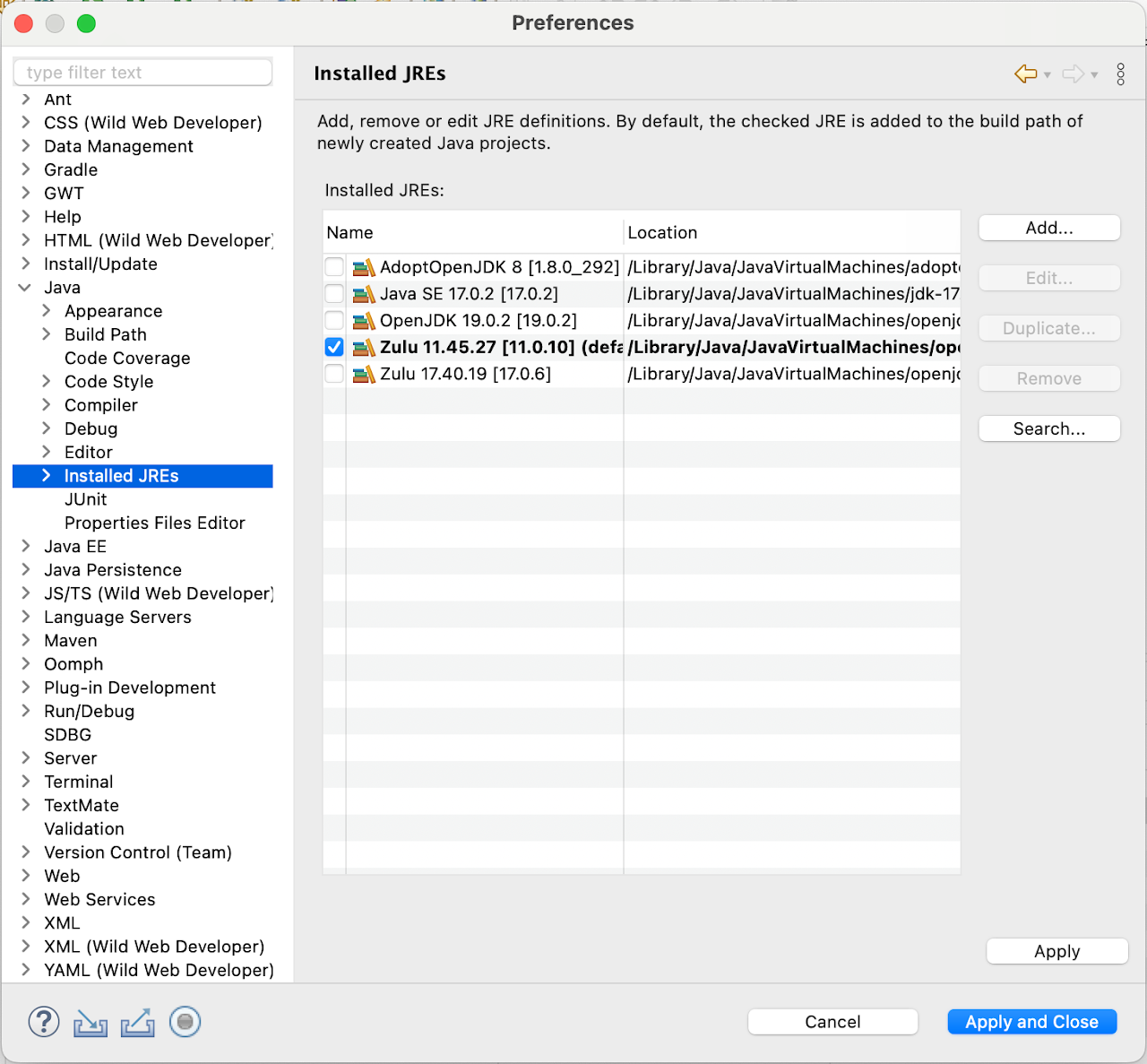Open Properties Files Editor page
The width and height of the screenshot is (1147, 1064).
click(x=155, y=523)
